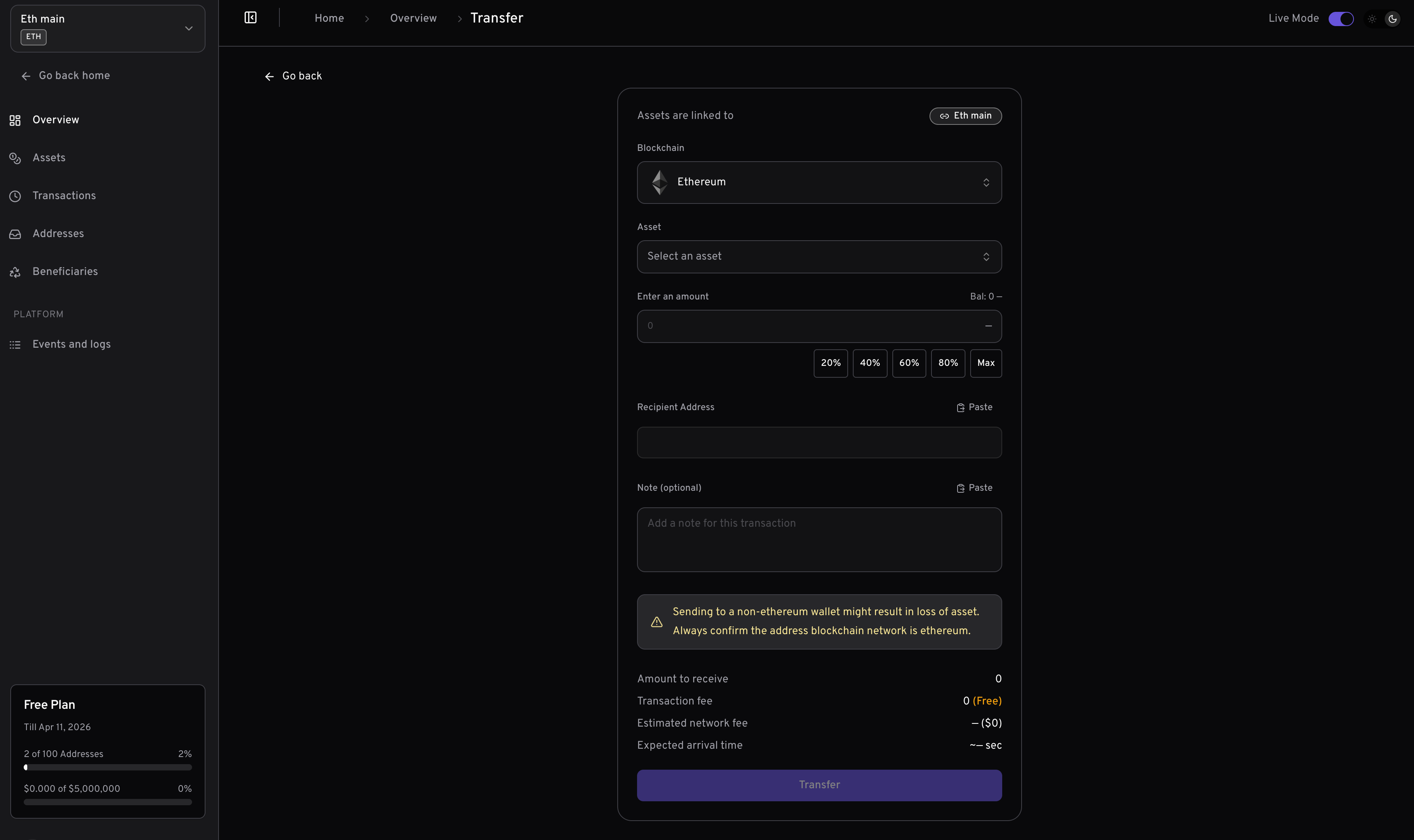
Task: Click the Eth main link chip icon
Action: (x=944, y=116)
